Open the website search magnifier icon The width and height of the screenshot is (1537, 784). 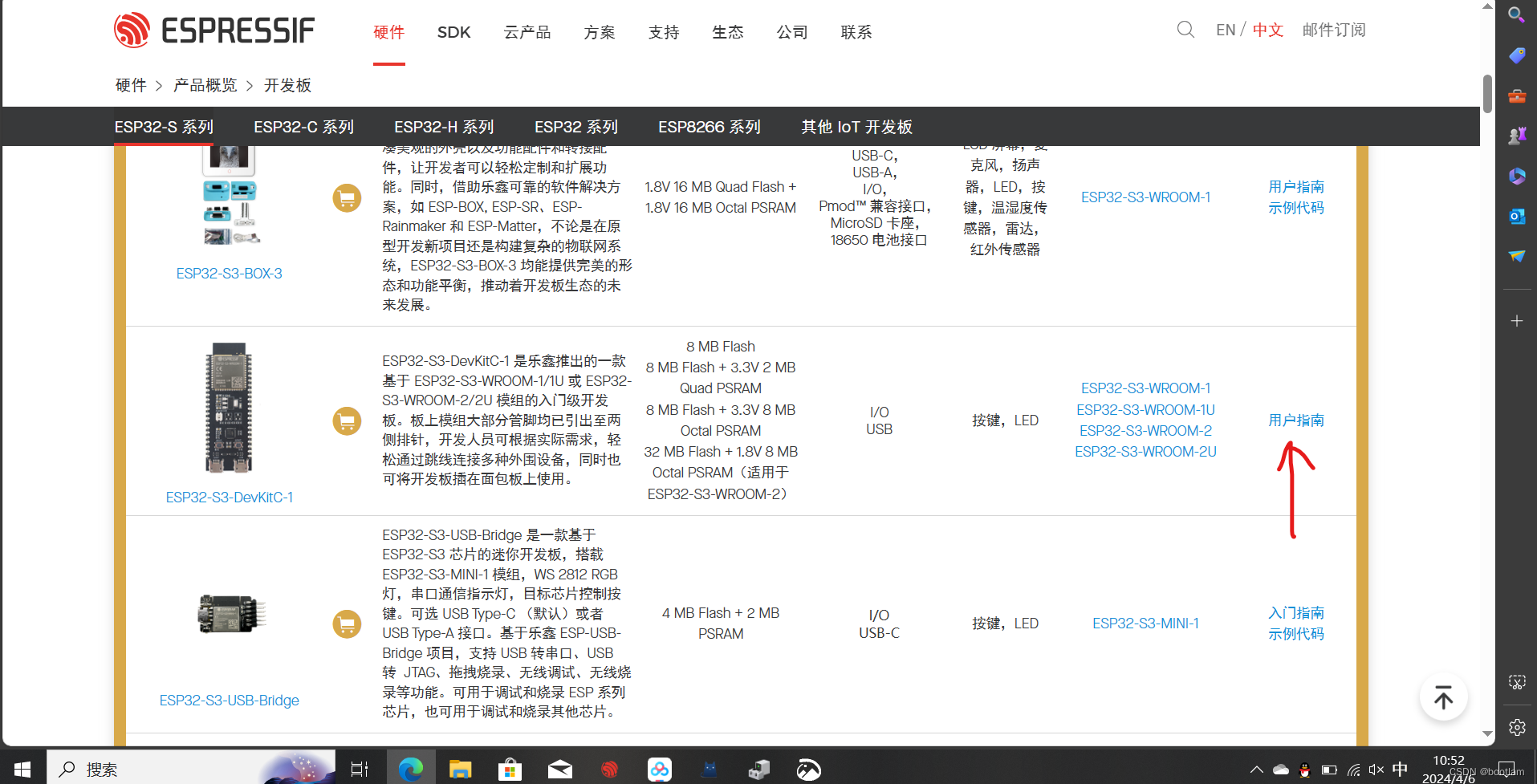click(1185, 30)
